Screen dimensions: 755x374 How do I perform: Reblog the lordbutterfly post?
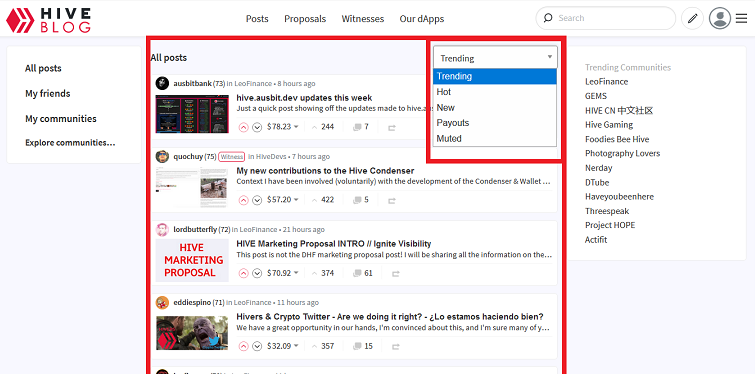click(396, 274)
